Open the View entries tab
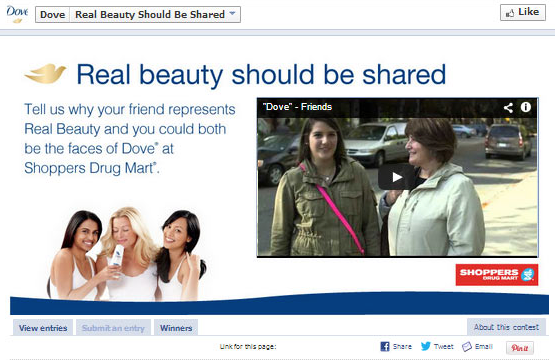 coord(43,328)
